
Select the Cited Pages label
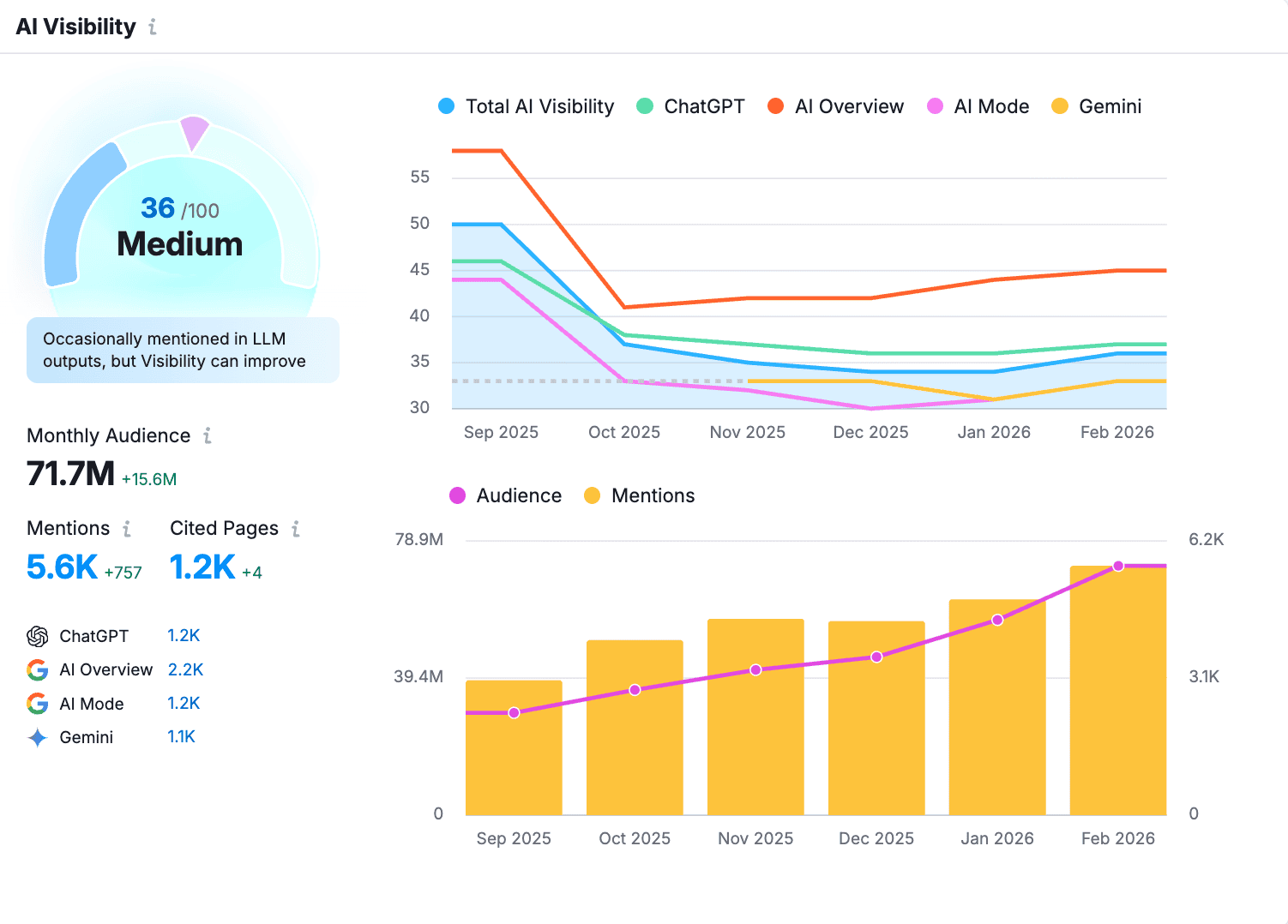(x=224, y=528)
